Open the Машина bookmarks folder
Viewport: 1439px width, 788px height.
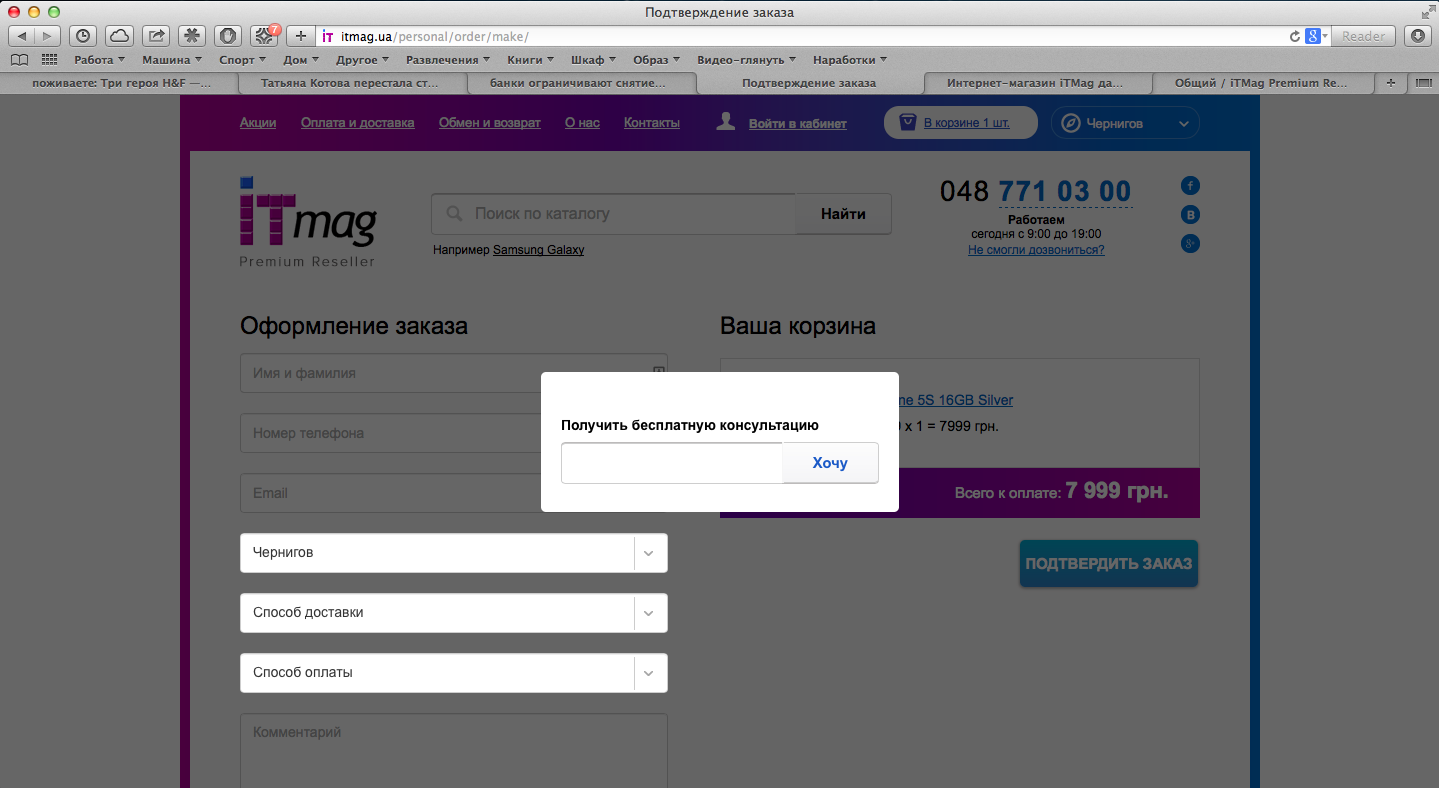click(x=172, y=60)
